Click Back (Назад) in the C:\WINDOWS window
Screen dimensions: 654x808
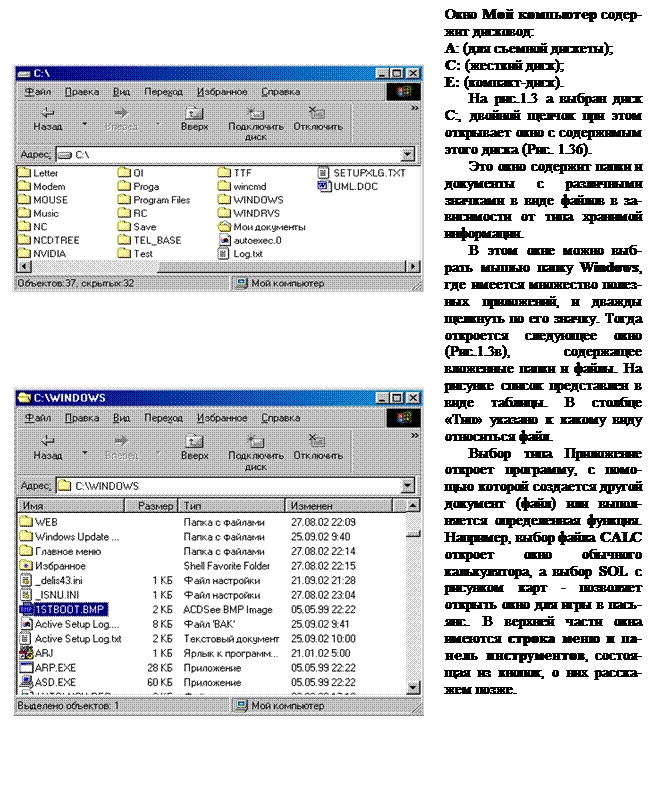[47, 448]
